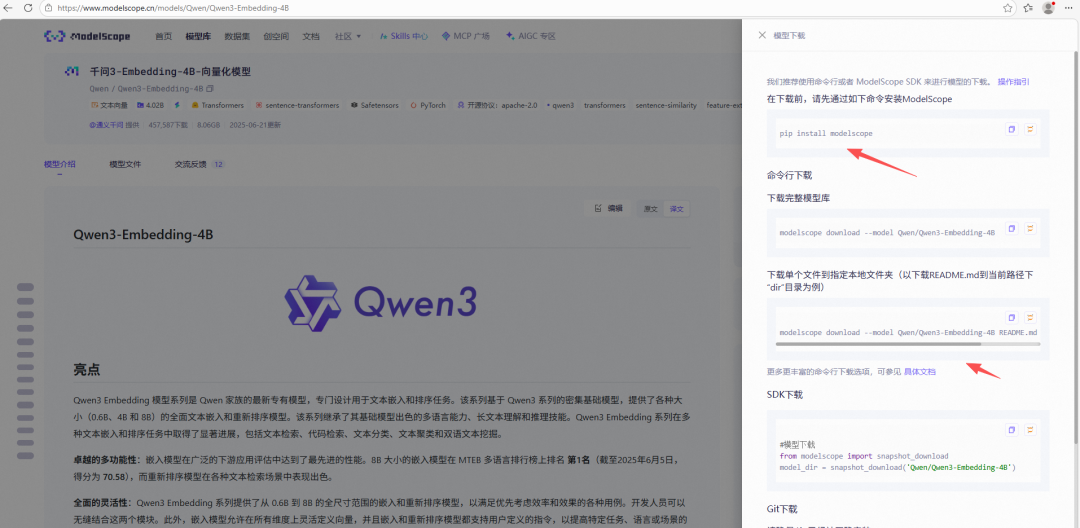Go back with the browser back arrow
Viewport: 1080px width, 528px height.
point(8,8)
